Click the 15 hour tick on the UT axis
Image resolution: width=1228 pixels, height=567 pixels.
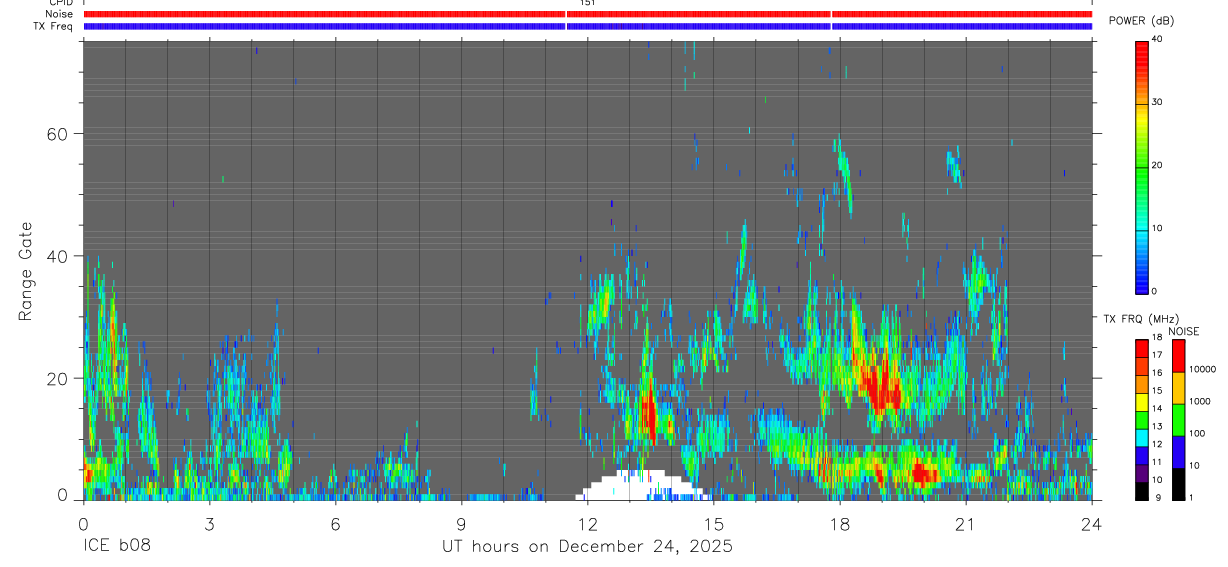tap(714, 523)
